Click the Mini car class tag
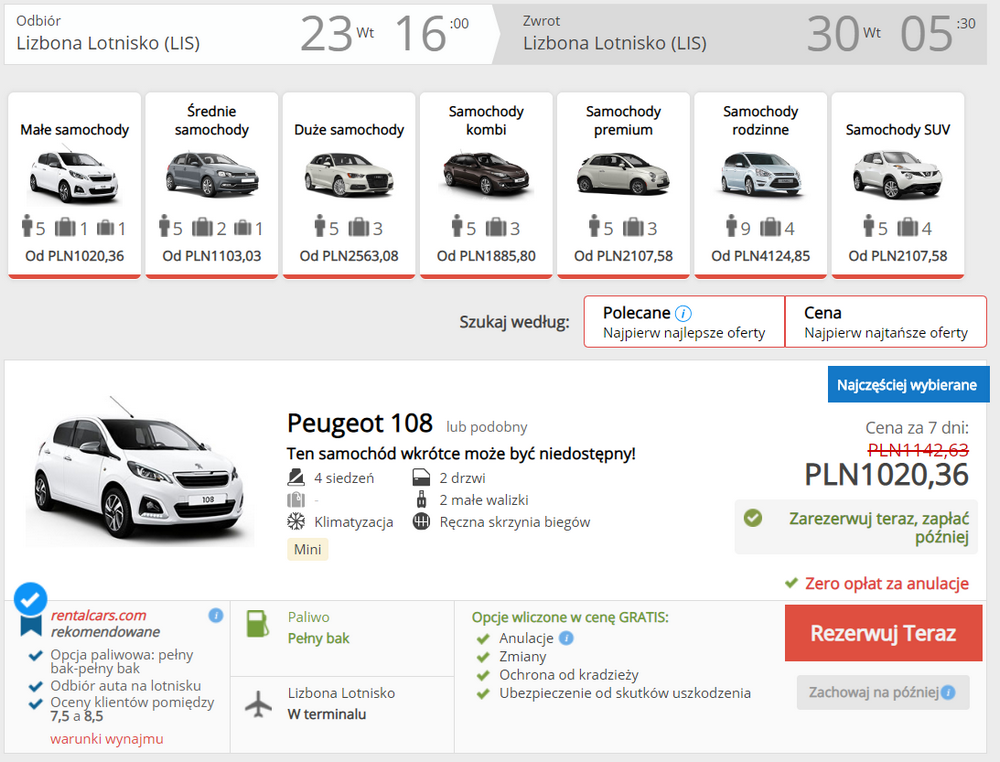The image size is (1000, 762). 307,550
